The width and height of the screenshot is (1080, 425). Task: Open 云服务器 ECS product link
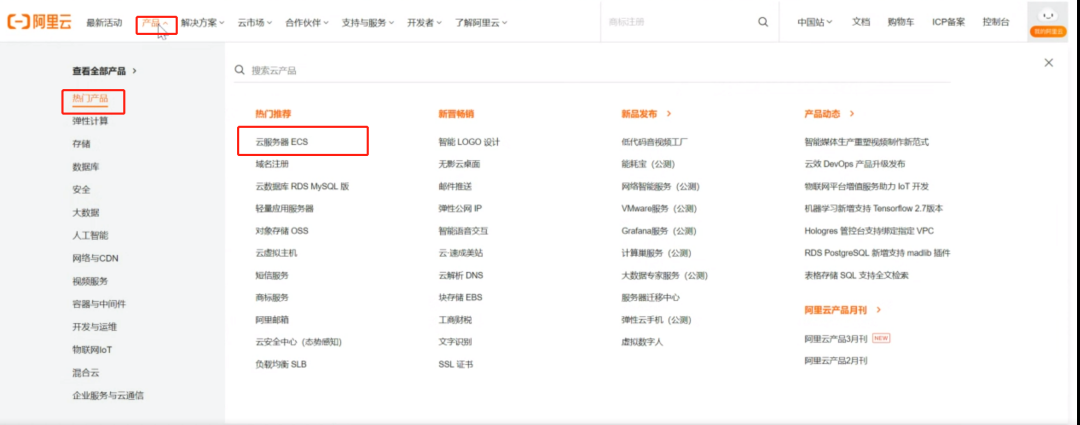282,142
